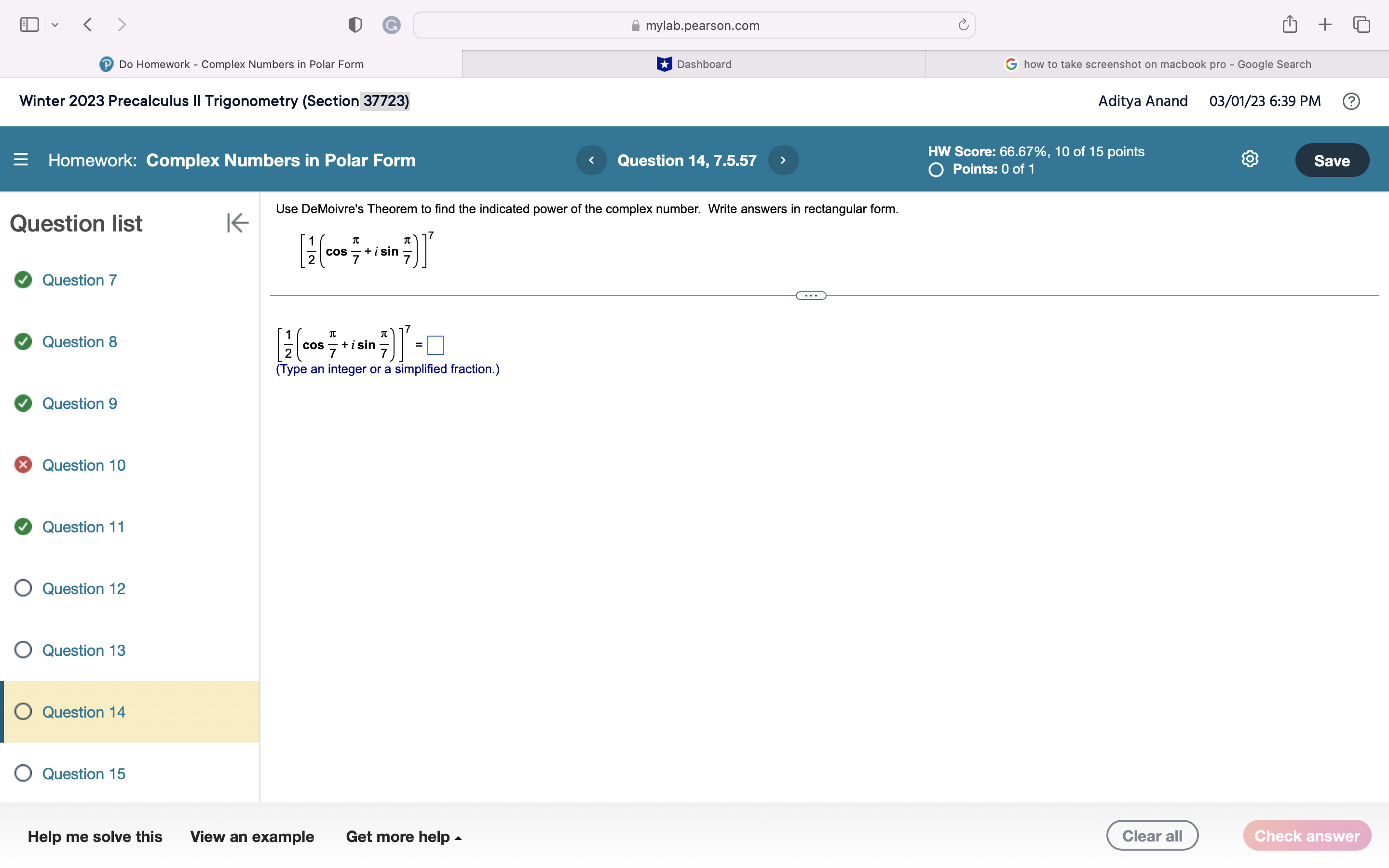1389x868 pixels.
Task: Open the sidebar dropdown chevron
Action: point(55,25)
